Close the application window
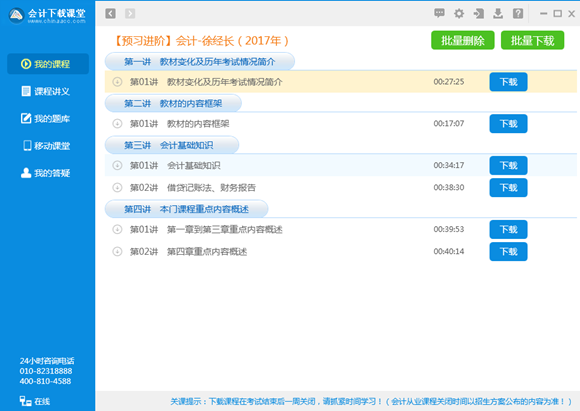This screenshot has width=580, height=411. click(571, 14)
